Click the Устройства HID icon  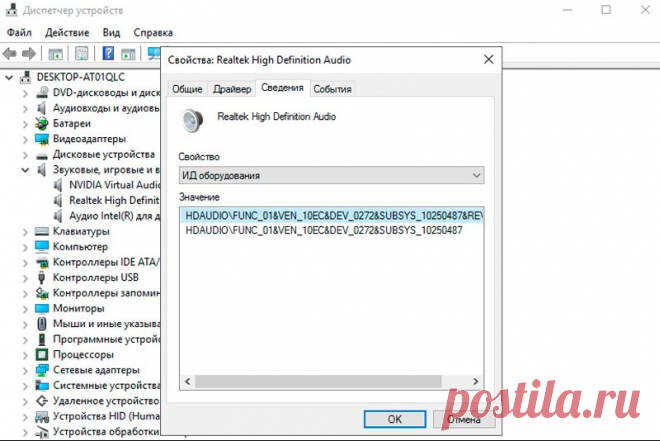pyautogui.click(x=42, y=416)
